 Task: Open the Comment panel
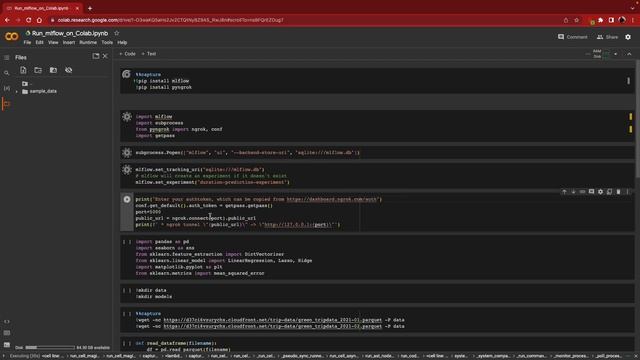(572, 37)
